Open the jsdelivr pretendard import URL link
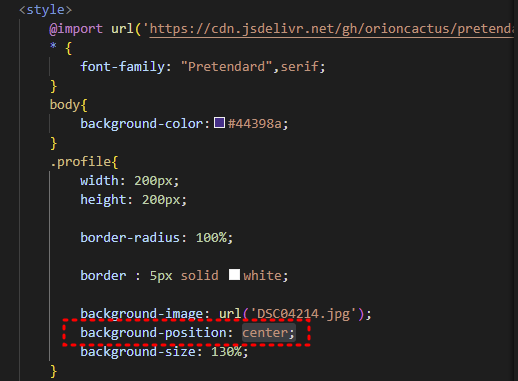Image resolution: width=518 pixels, height=381 pixels. pyautogui.click(x=332, y=29)
